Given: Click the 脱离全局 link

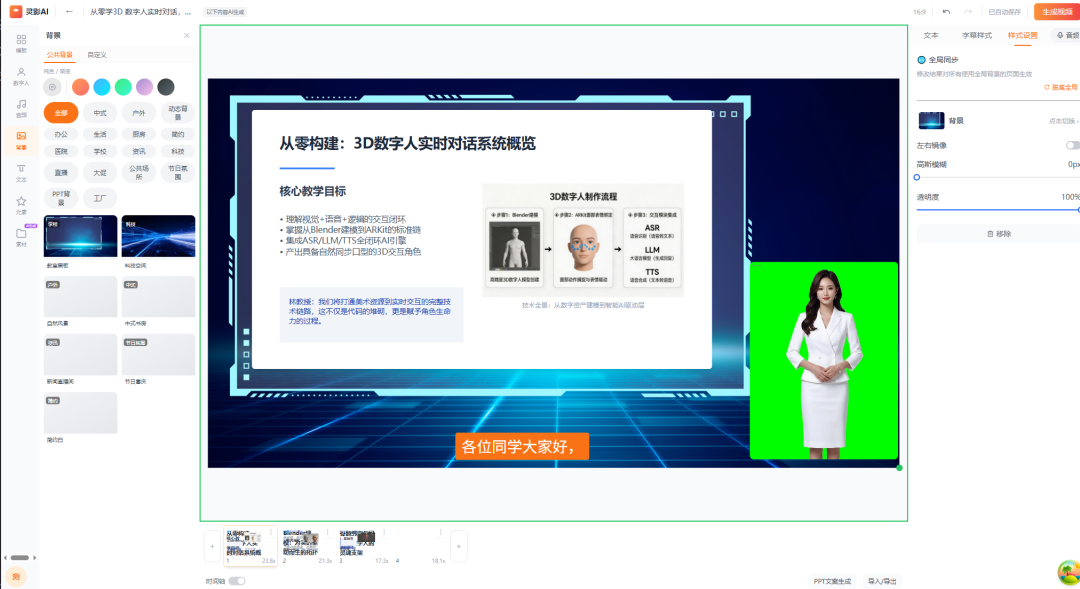Looking at the screenshot, I should [x=1061, y=87].
